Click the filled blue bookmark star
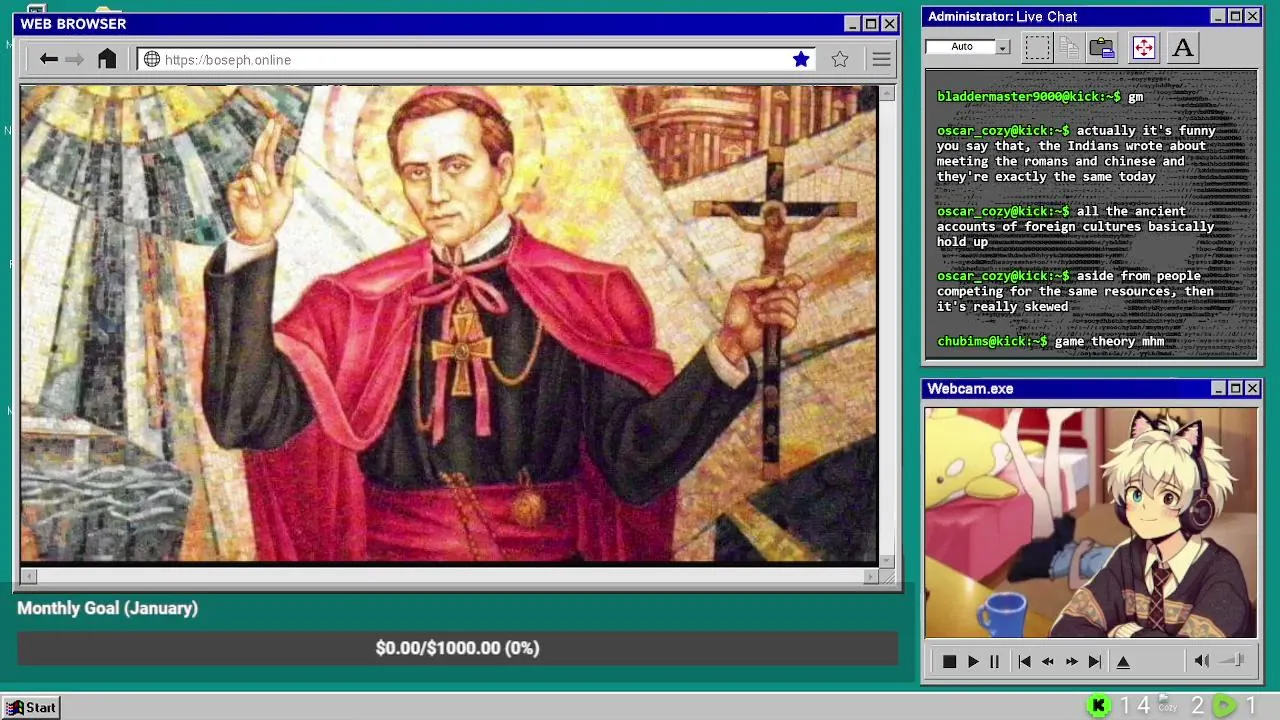1280x720 pixels. [x=801, y=59]
